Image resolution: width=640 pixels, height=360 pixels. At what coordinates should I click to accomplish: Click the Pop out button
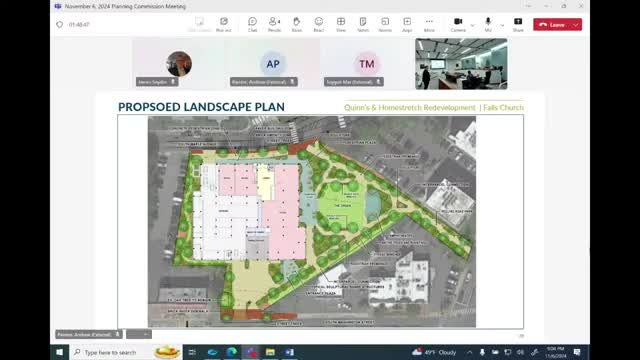(224, 24)
